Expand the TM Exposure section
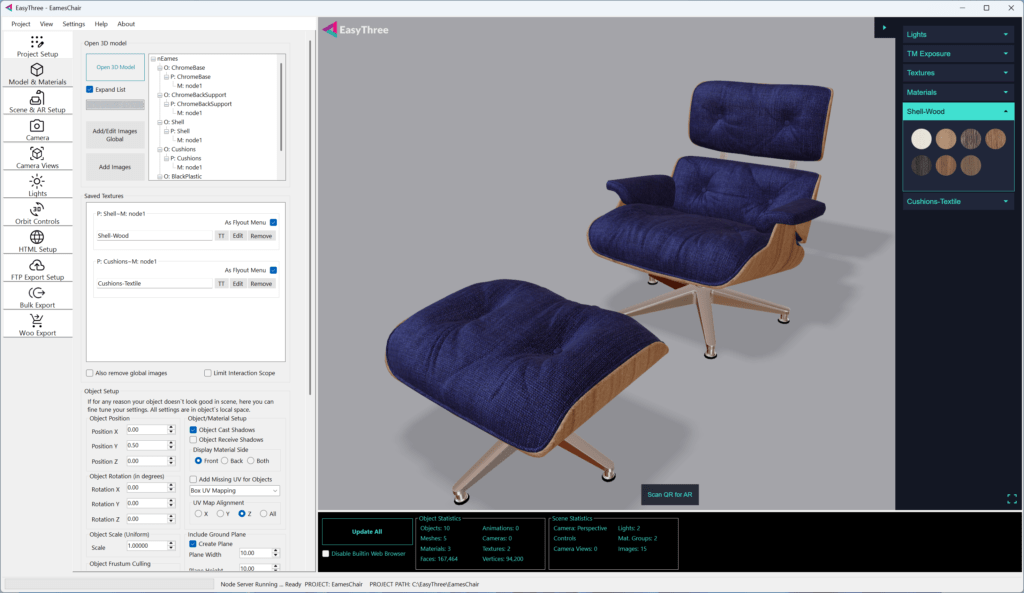This screenshot has width=1024, height=593. pyautogui.click(x=958, y=53)
